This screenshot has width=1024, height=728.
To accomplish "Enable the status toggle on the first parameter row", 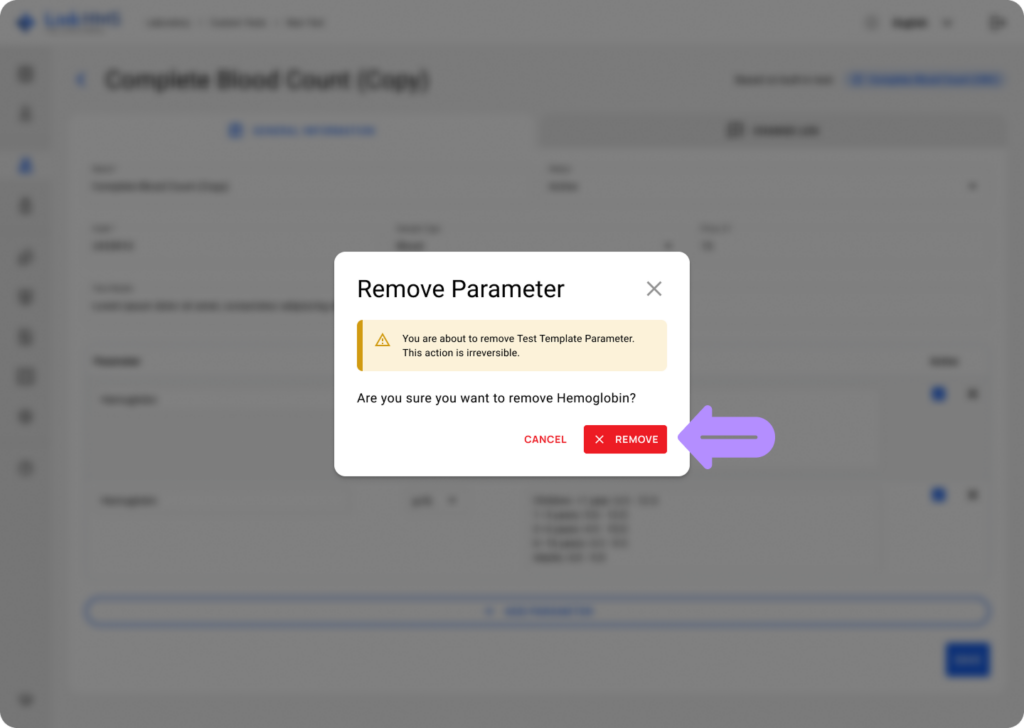I will 938,394.
